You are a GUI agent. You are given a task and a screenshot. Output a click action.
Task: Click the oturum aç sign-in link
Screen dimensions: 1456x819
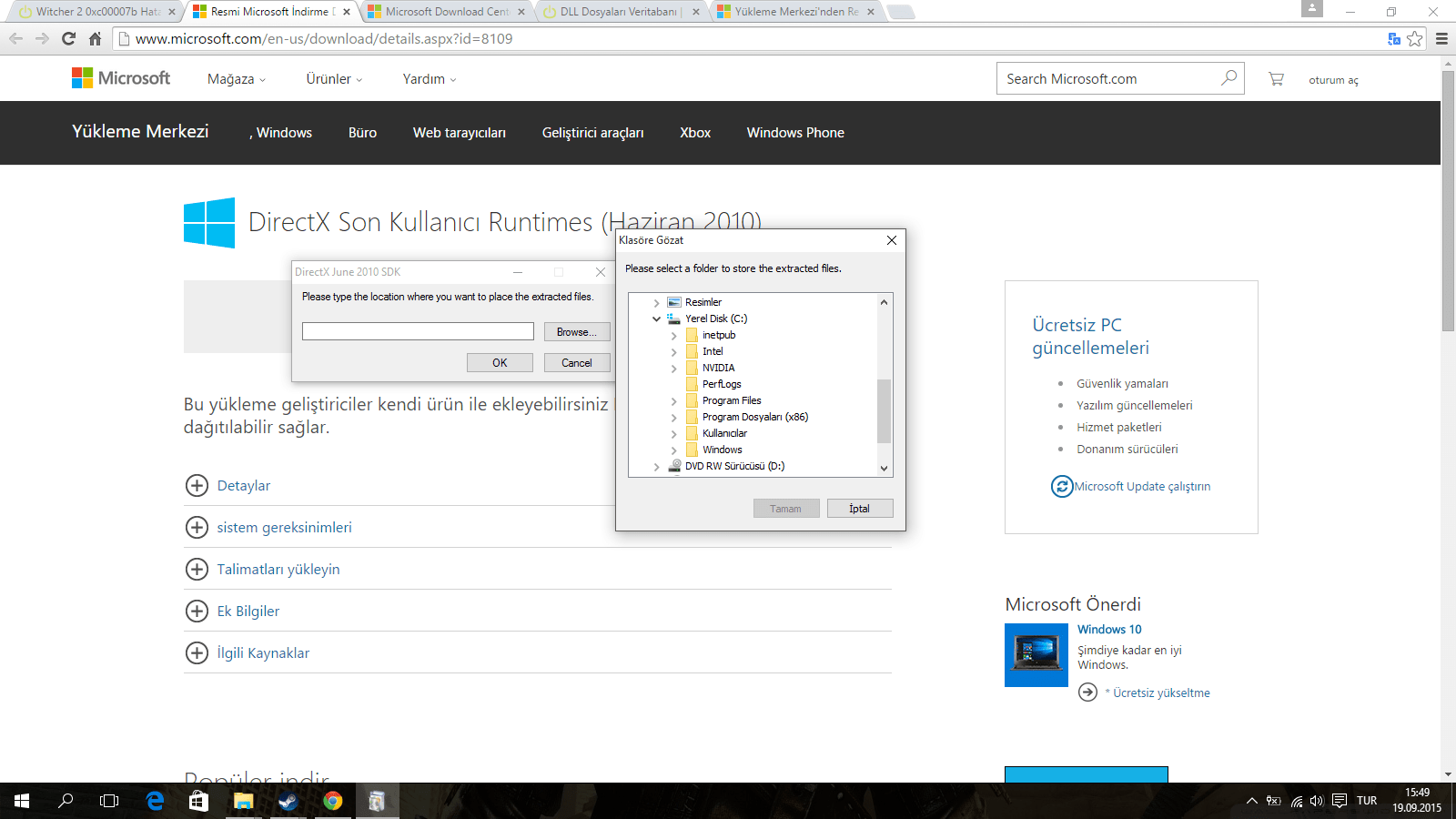1333,80
